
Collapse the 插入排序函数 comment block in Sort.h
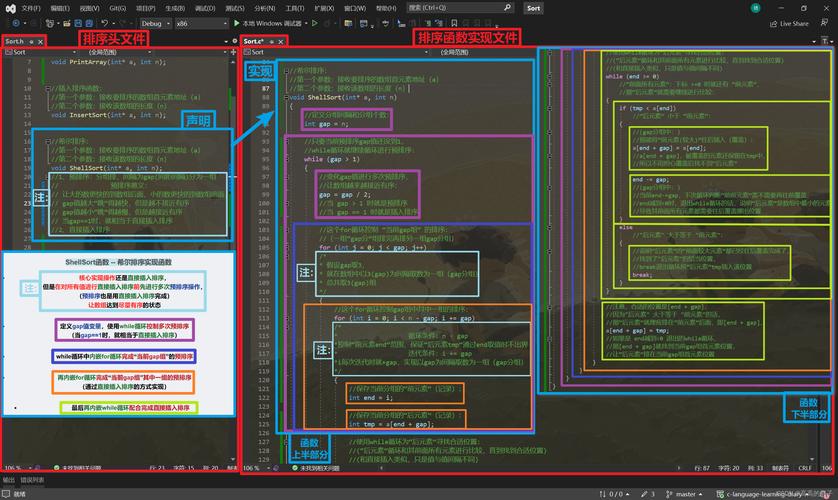[x=48, y=88]
